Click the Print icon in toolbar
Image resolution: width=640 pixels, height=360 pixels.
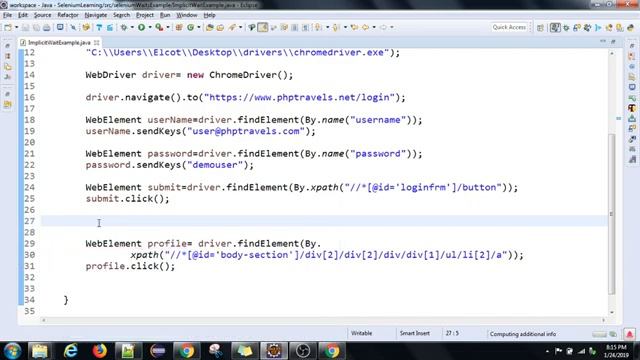[x=47, y=27]
